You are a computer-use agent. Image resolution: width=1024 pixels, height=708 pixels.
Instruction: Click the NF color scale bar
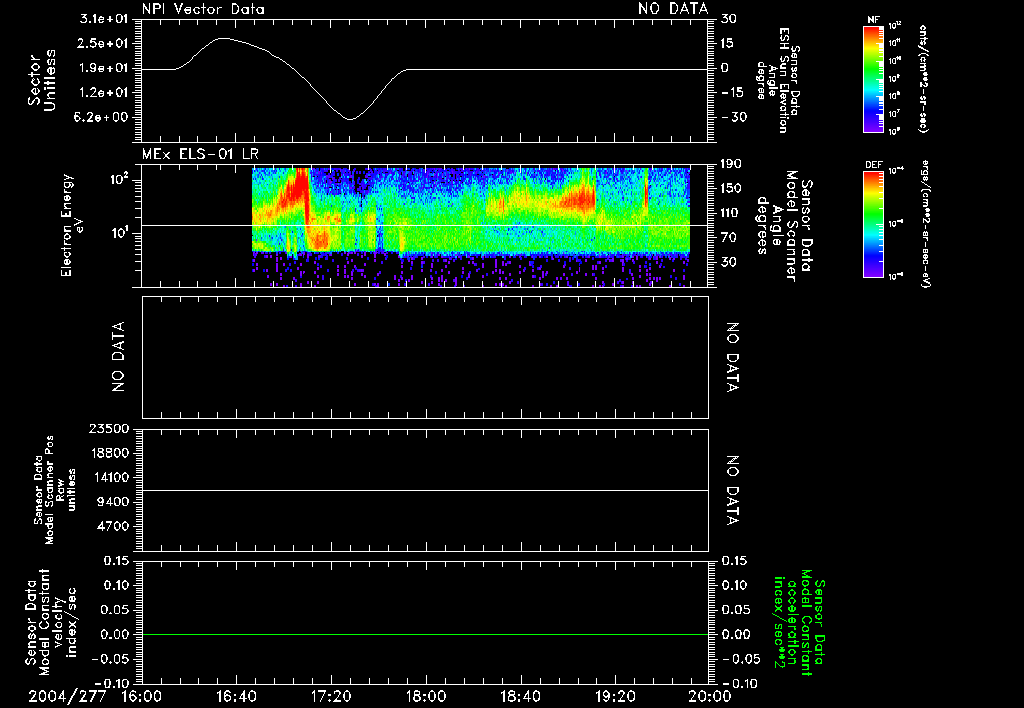873,79
